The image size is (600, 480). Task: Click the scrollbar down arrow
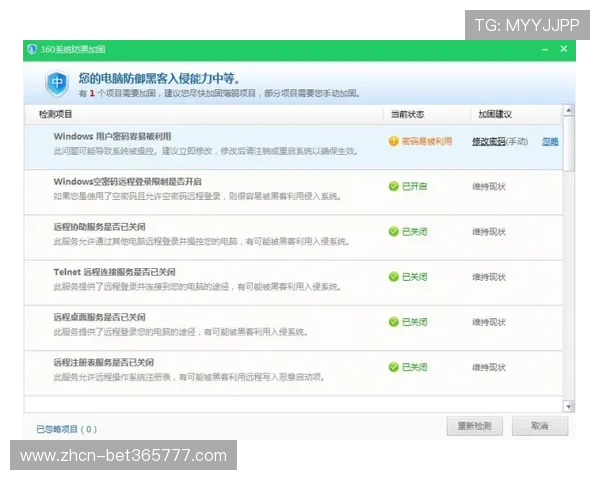click(569, 407)
